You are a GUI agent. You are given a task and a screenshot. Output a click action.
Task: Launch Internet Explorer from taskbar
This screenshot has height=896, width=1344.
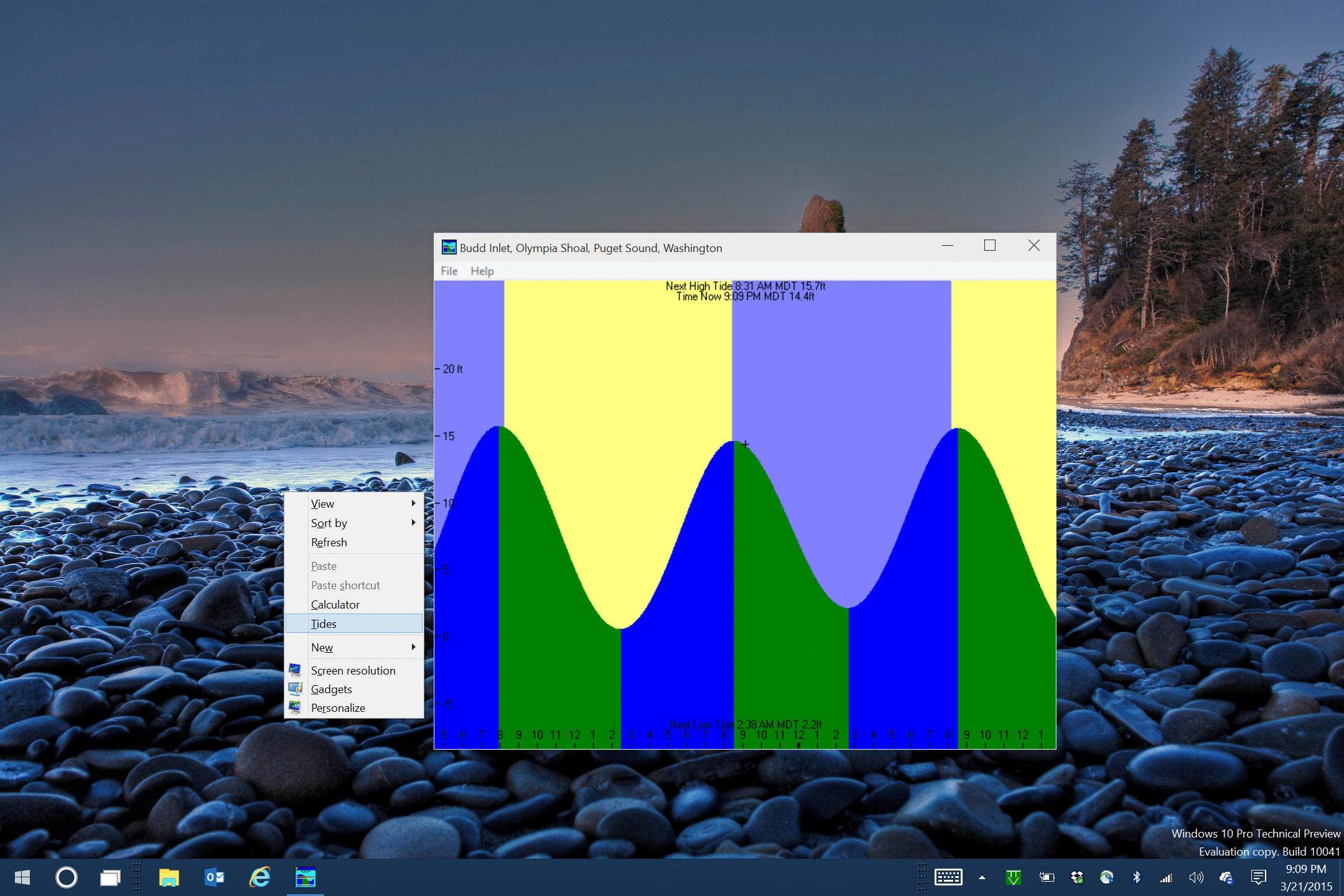(x=260, y=877)
